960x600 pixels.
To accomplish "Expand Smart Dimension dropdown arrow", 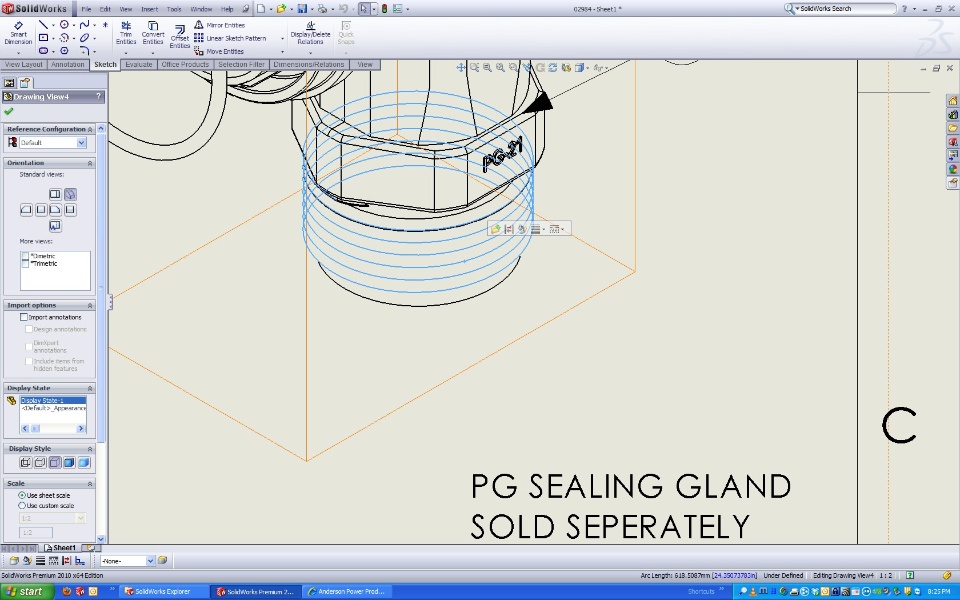I will tap(18, 53).
